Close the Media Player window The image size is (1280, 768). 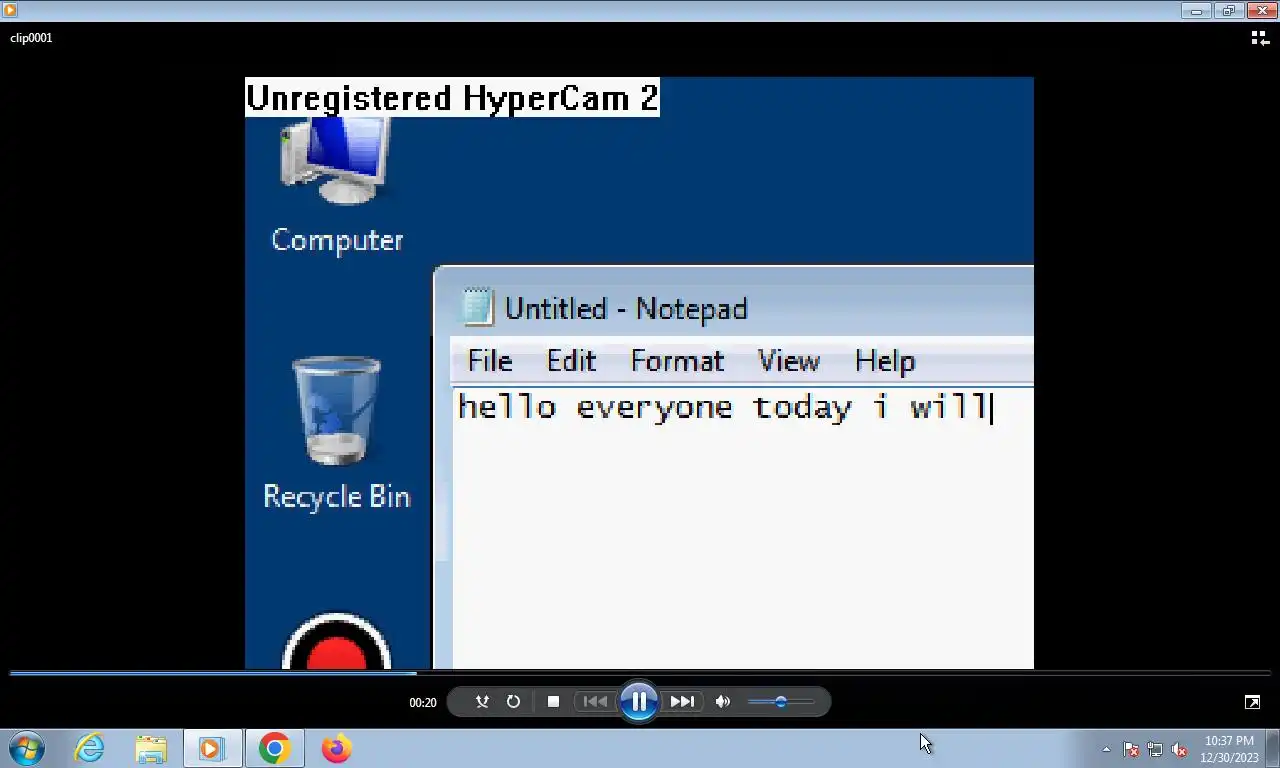click(x=1261, y=11)
